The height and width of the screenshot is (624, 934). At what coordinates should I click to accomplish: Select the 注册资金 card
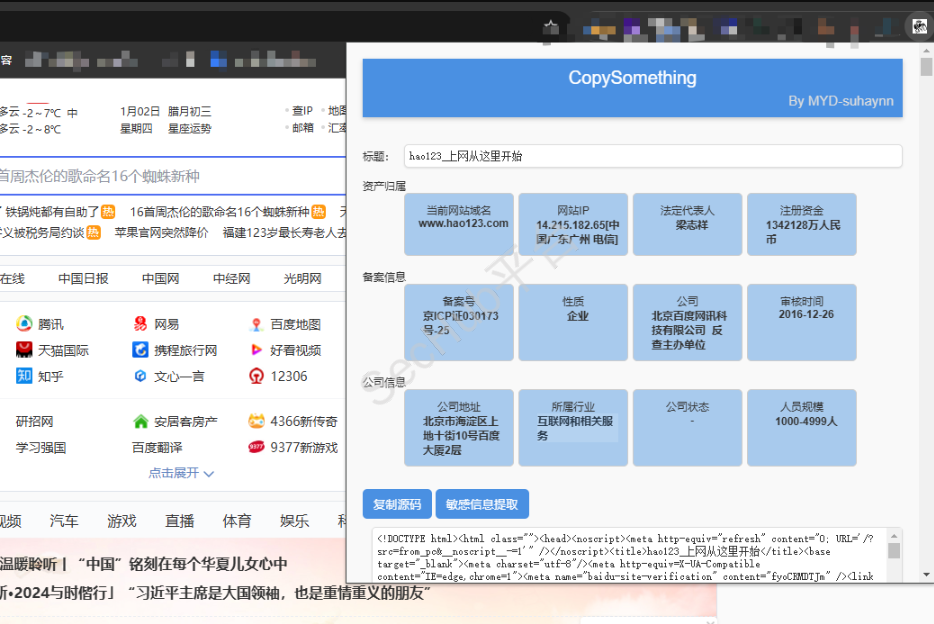[x=802, y=224]
